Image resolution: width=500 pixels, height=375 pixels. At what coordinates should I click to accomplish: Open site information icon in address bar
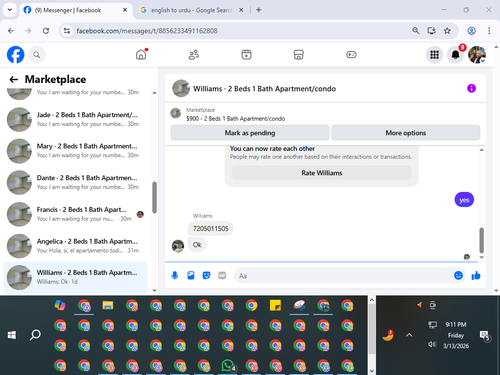(x=67, y=31)
